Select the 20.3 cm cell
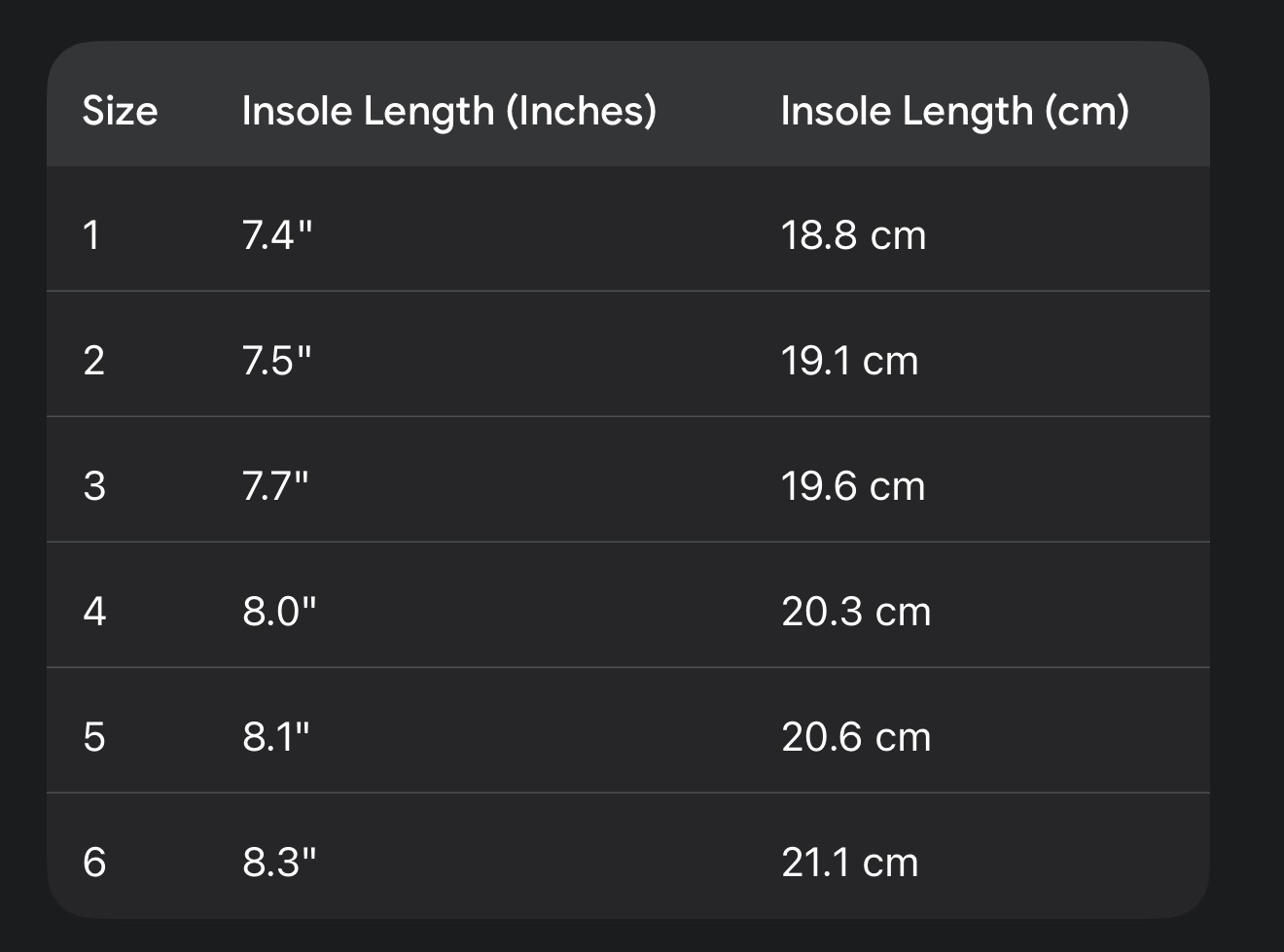This screenshot has height=952, width=1284. point(856,612)
